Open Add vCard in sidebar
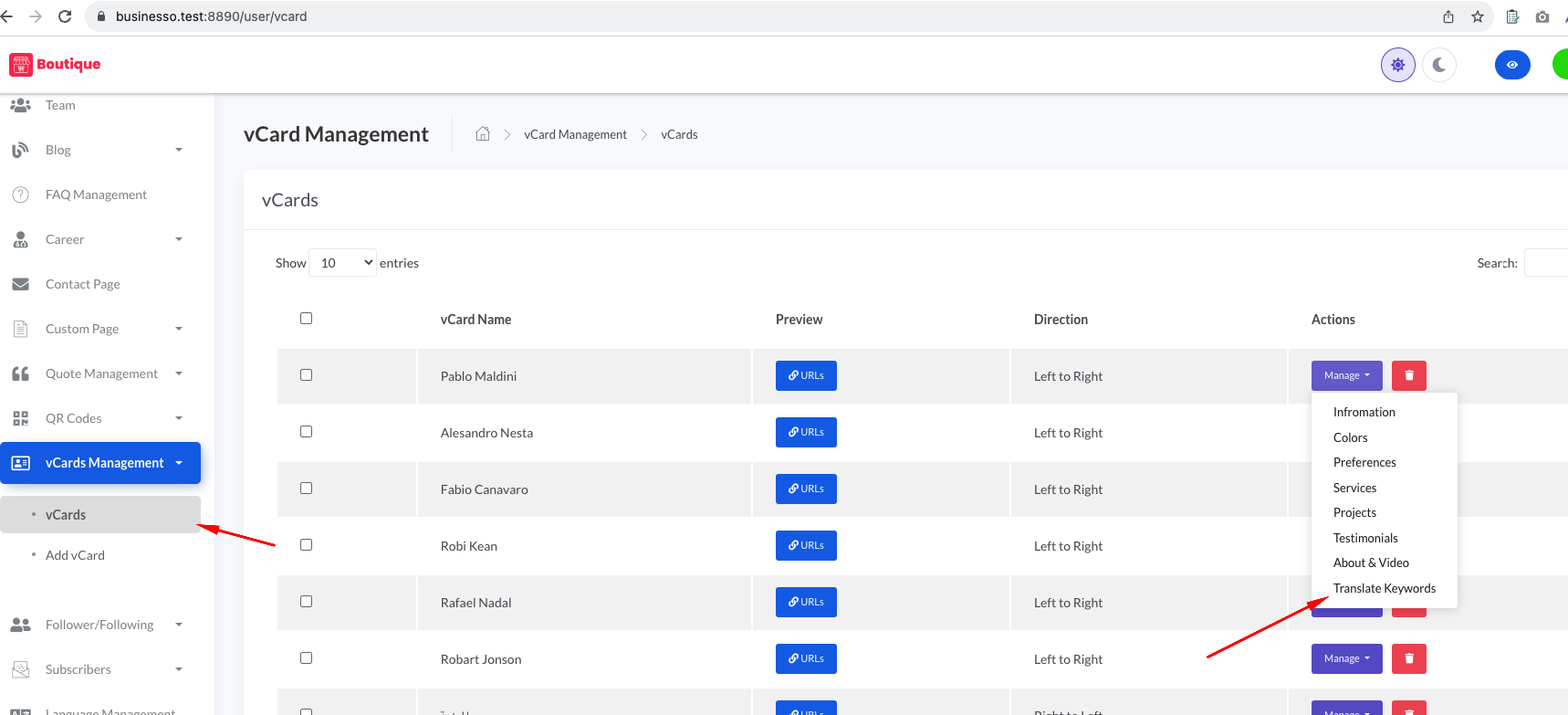The height and width of the screenshot is (715, 1568). coord(75,555)
